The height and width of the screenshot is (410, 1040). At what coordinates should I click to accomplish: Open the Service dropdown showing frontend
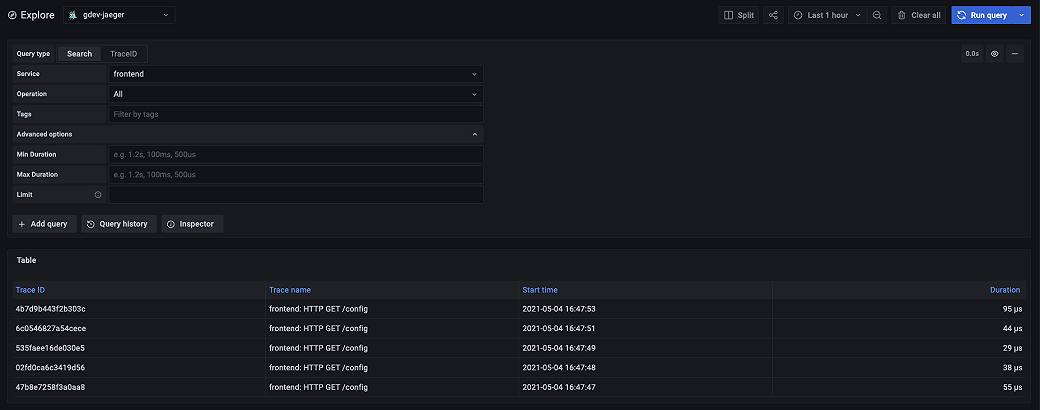(x=295, y=74)
